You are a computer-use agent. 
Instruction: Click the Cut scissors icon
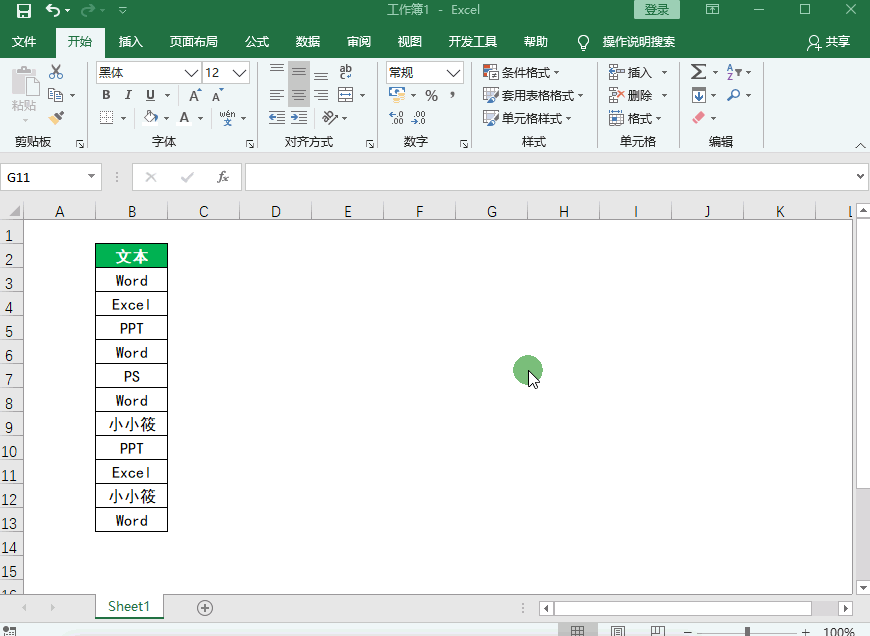pyautogui.click(x=56, y=72)
